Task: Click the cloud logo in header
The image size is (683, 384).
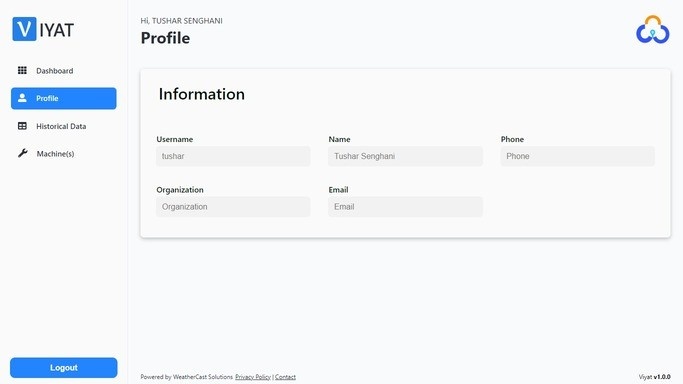Action: pos(653,30)
